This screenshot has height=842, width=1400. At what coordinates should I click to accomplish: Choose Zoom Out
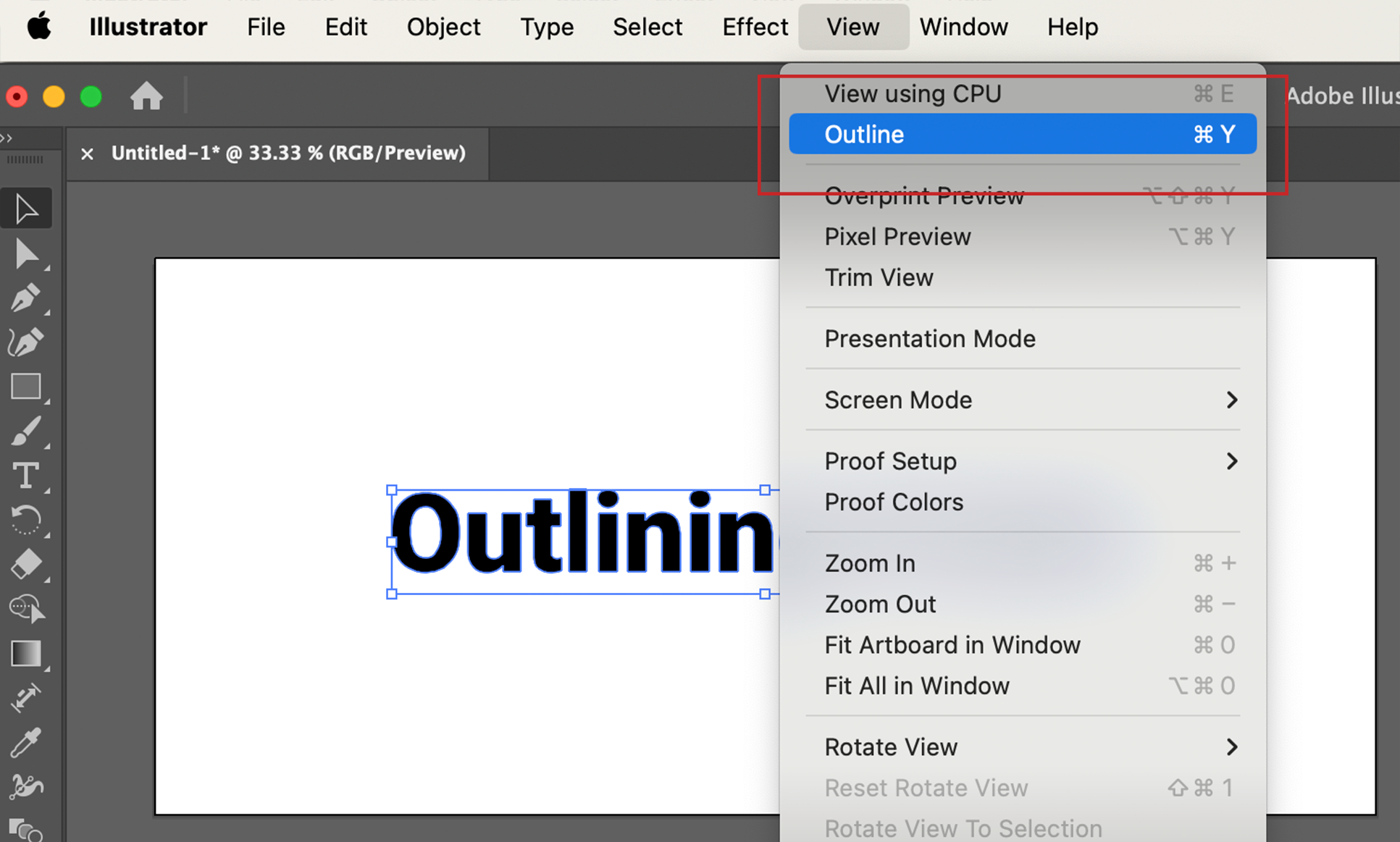click(x=1023, y=604)
